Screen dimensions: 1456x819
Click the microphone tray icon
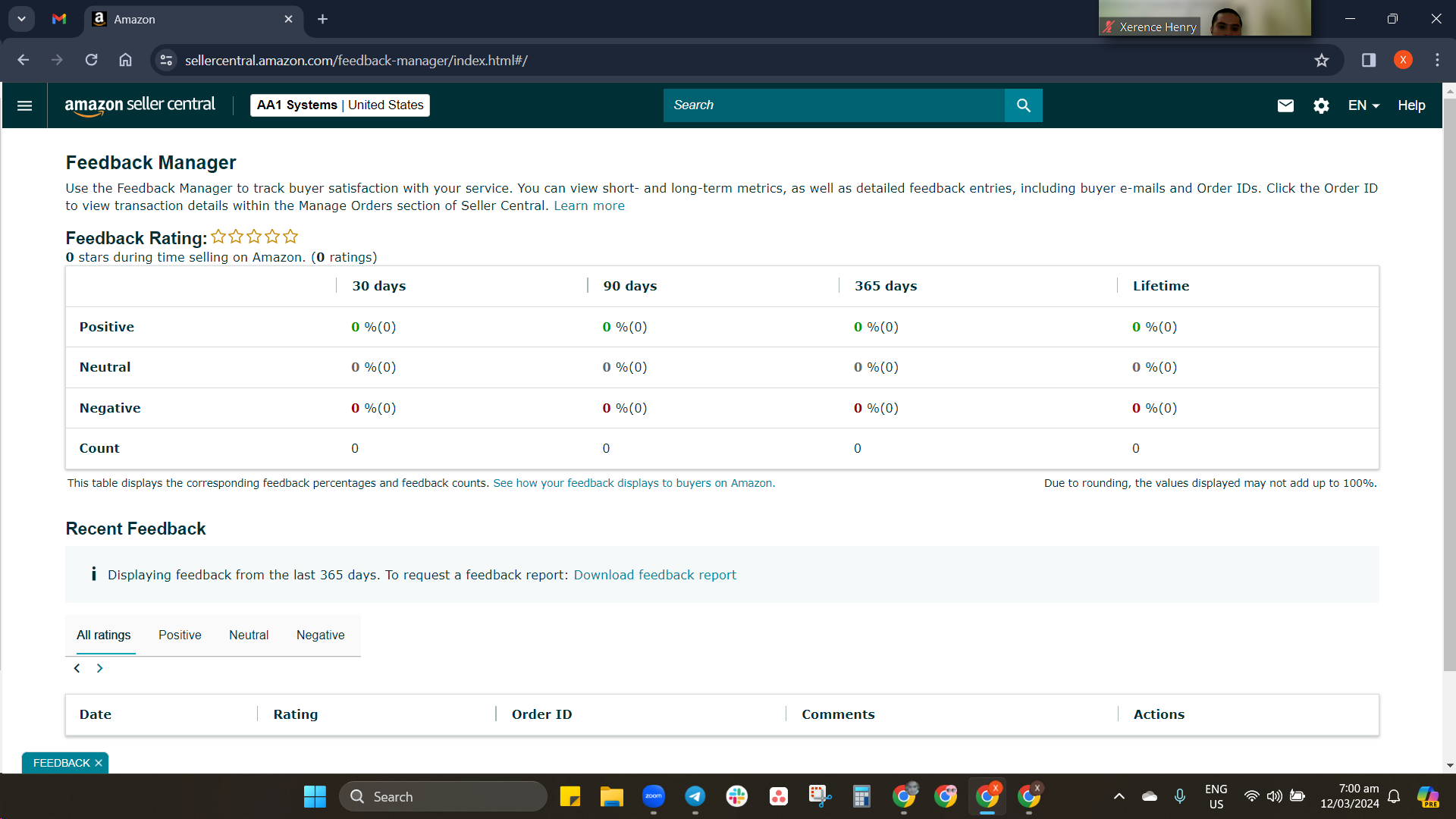pos(1180,796)
